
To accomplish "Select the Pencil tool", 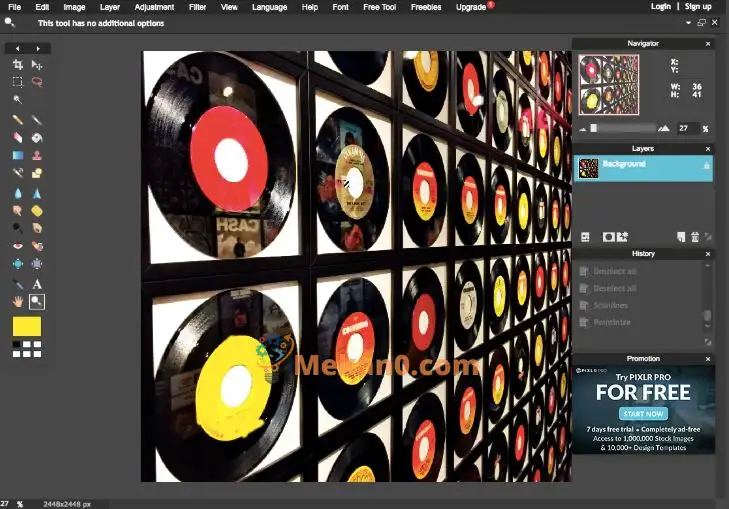I will tap(18, 120).
